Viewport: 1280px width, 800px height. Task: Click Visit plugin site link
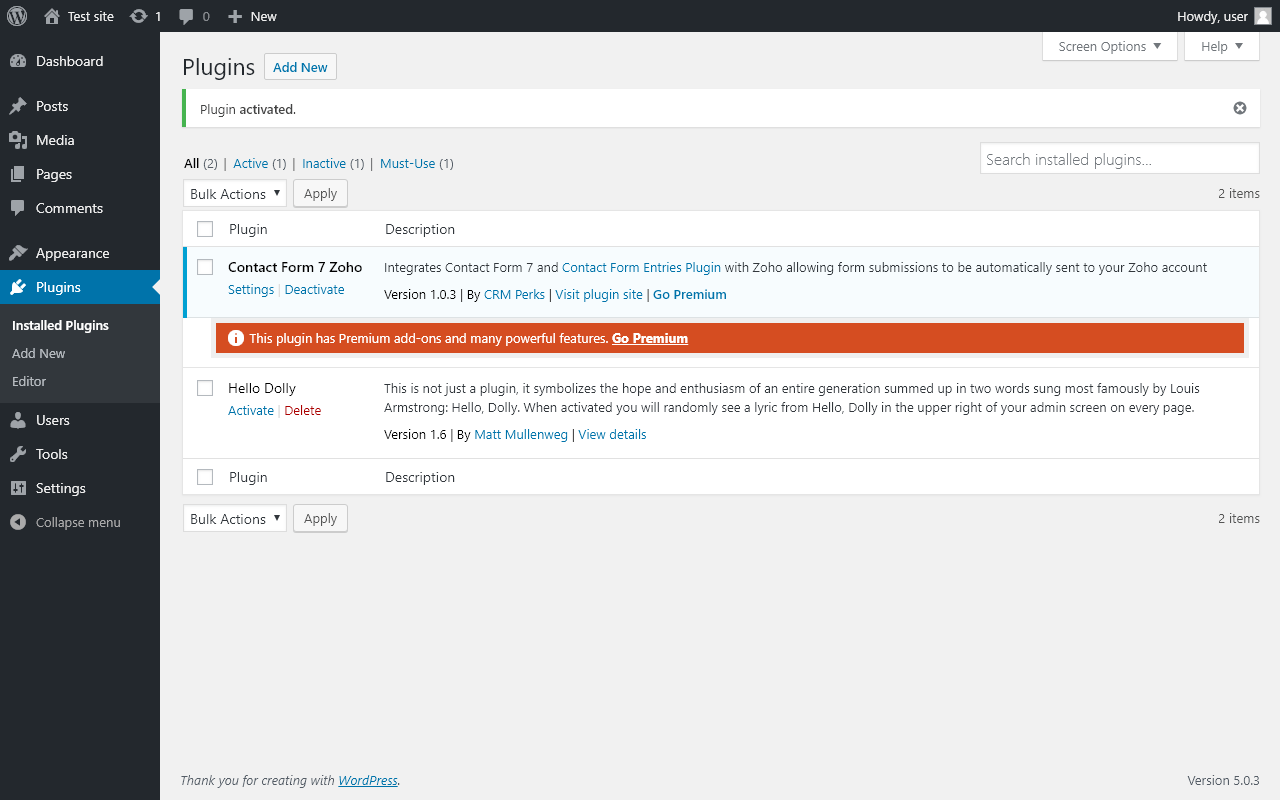599,294
